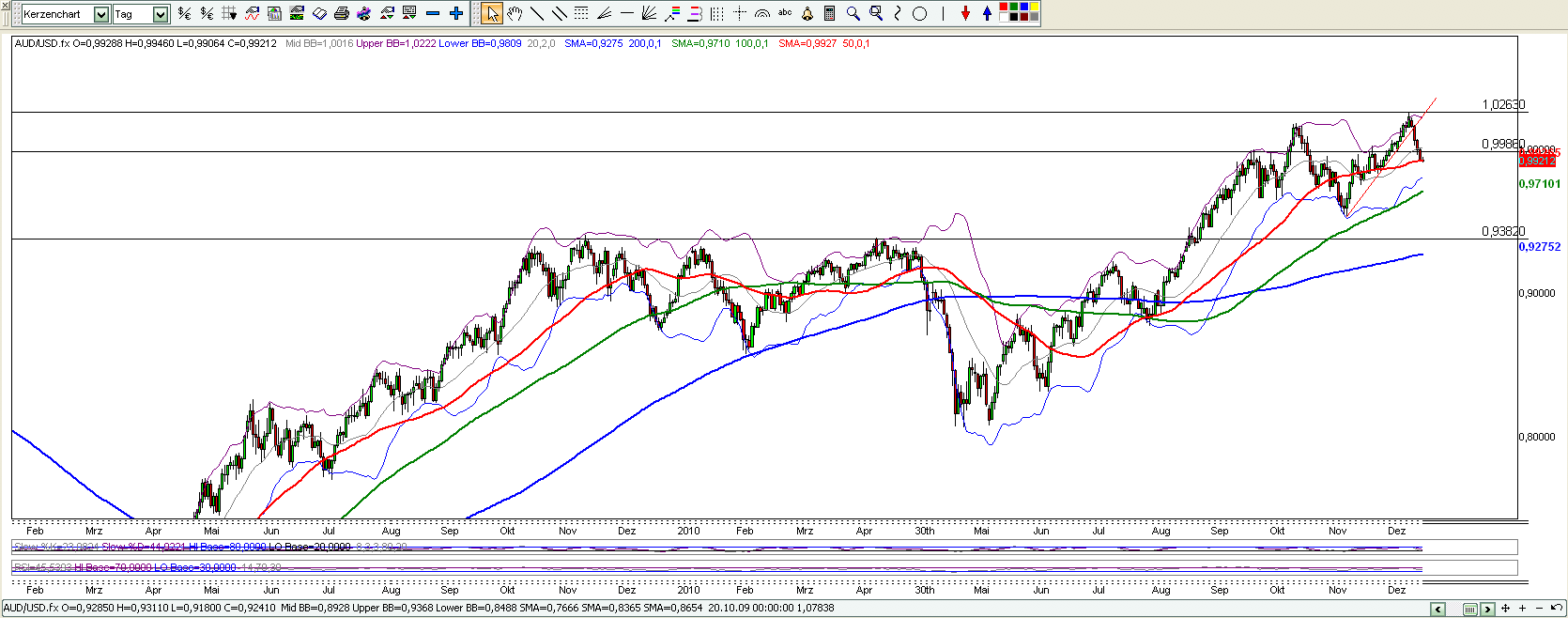Place a blue up arrow marker
The image size is (1568, 618).
pyautogui.click(x=987, y=13)
